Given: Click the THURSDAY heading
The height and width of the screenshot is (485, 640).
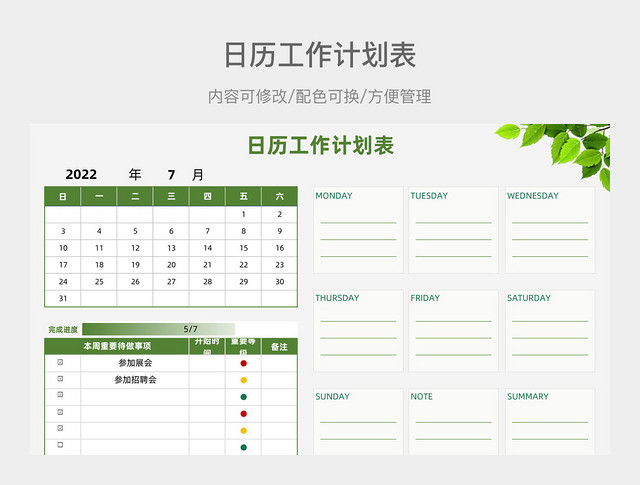Looking at the screenshot, I should (x=337, y=298).
